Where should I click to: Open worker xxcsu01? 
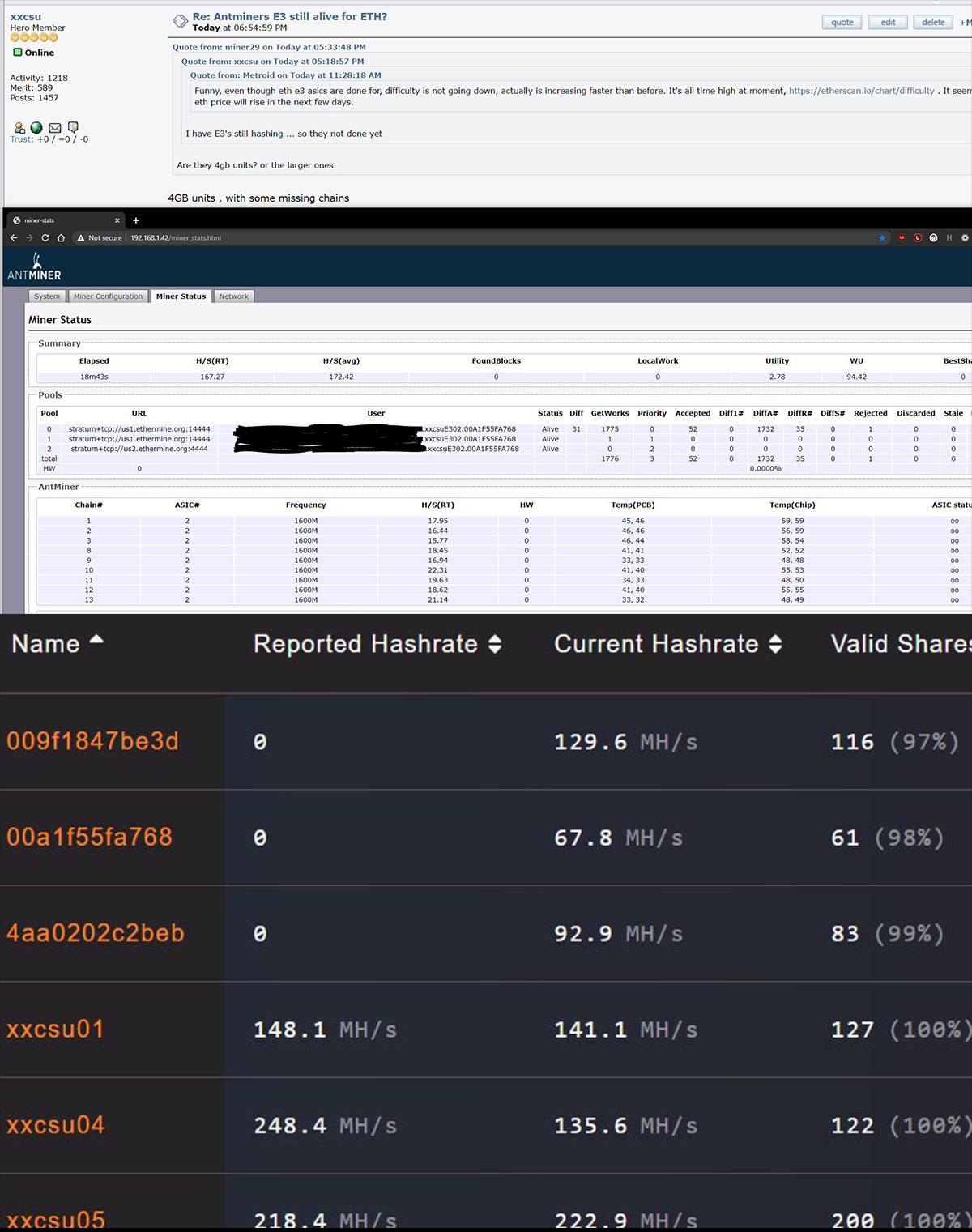[x=55, y=1030]
